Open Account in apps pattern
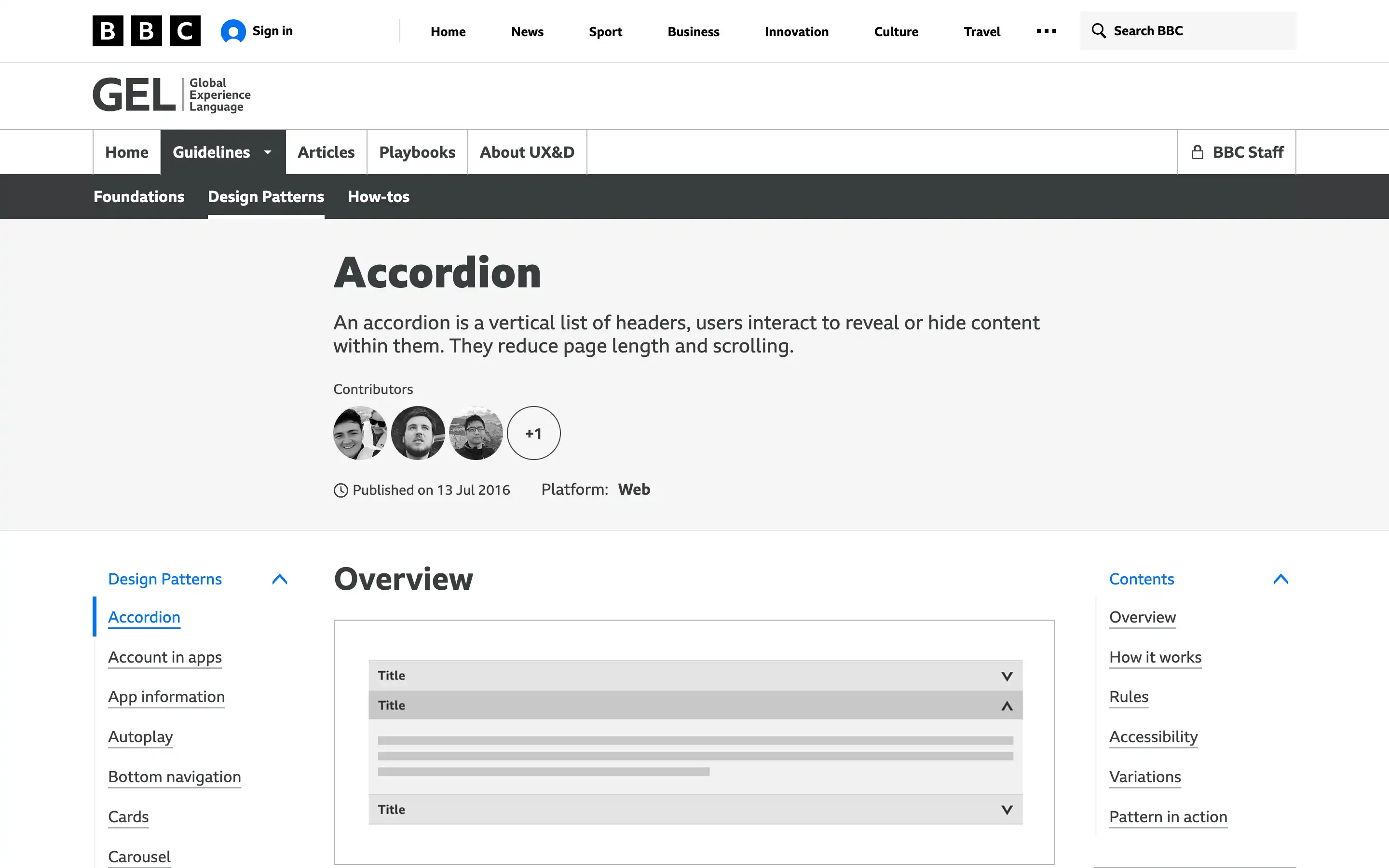Viewport: 1389px width, 868px height. [x=165, y=657]
